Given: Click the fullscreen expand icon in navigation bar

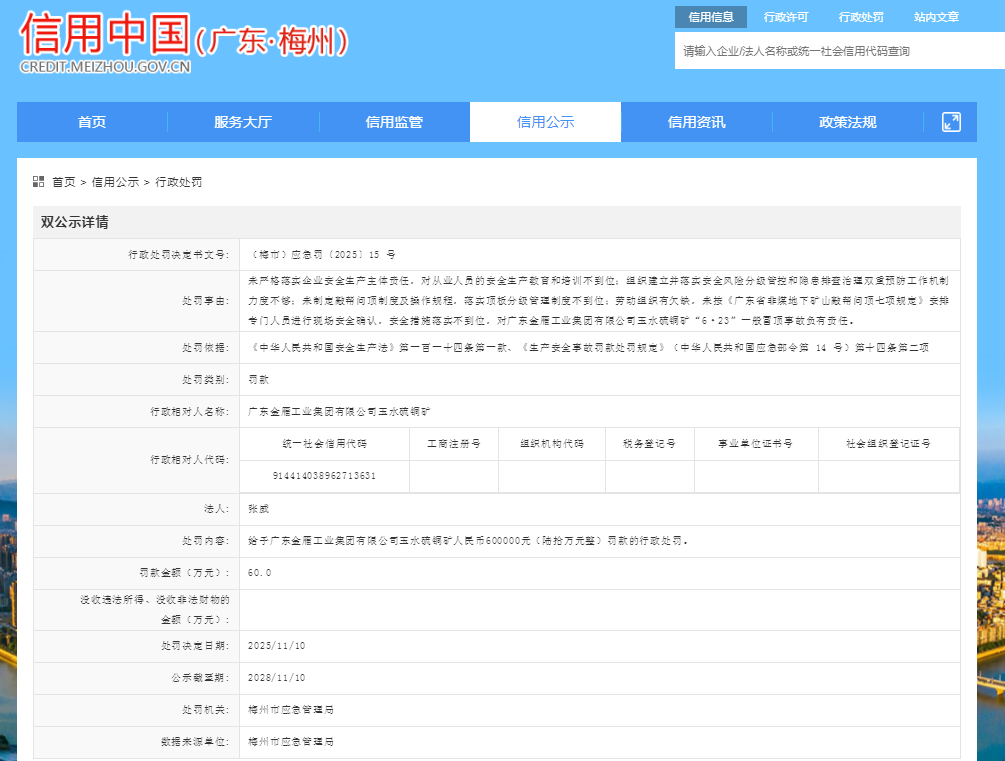Looking at the screenshot, I should tap(951, 122).
